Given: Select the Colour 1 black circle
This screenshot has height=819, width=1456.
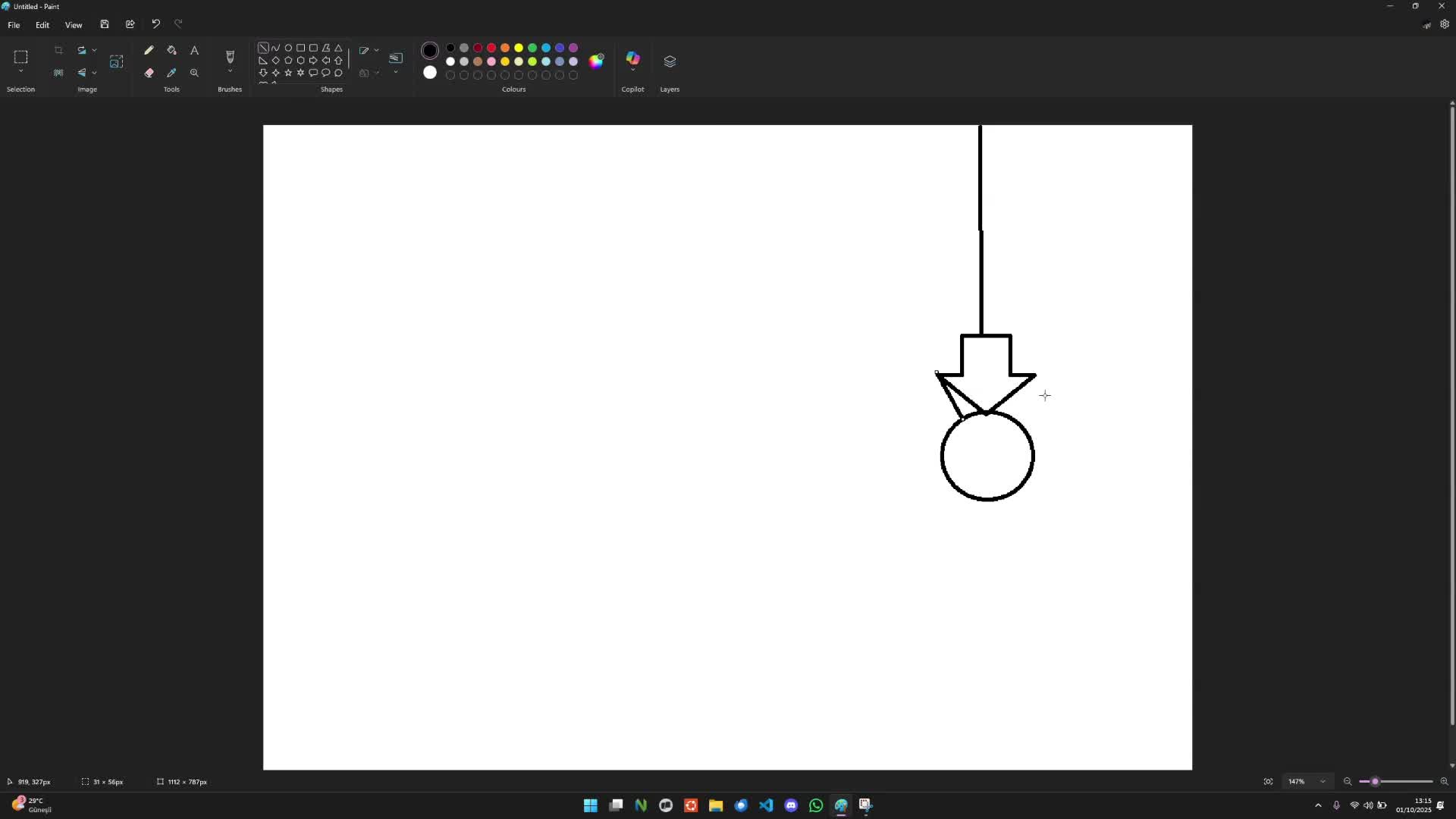Looking at the screenshot, I should (x=430, y=51).
